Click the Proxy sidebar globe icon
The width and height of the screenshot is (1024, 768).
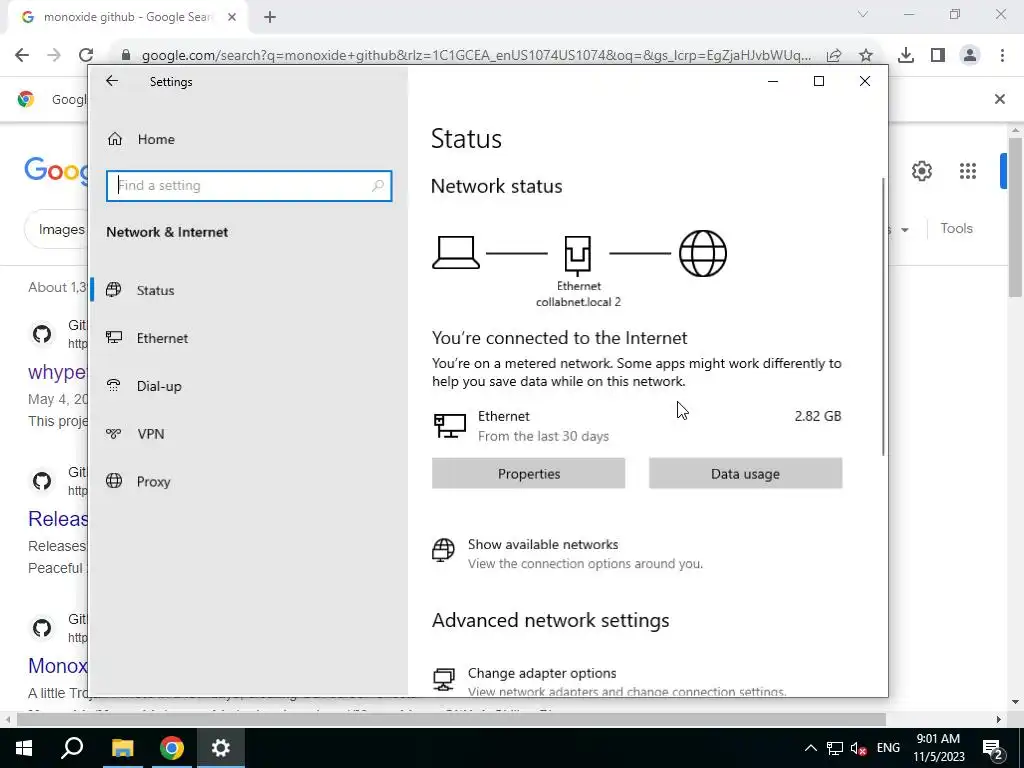pyautogui.click(x=114, y=481)
